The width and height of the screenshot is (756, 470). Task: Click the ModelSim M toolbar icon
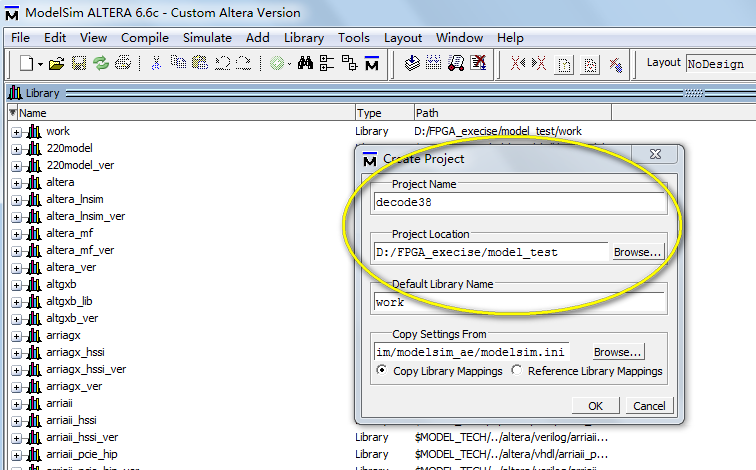[x=371, y=63]
